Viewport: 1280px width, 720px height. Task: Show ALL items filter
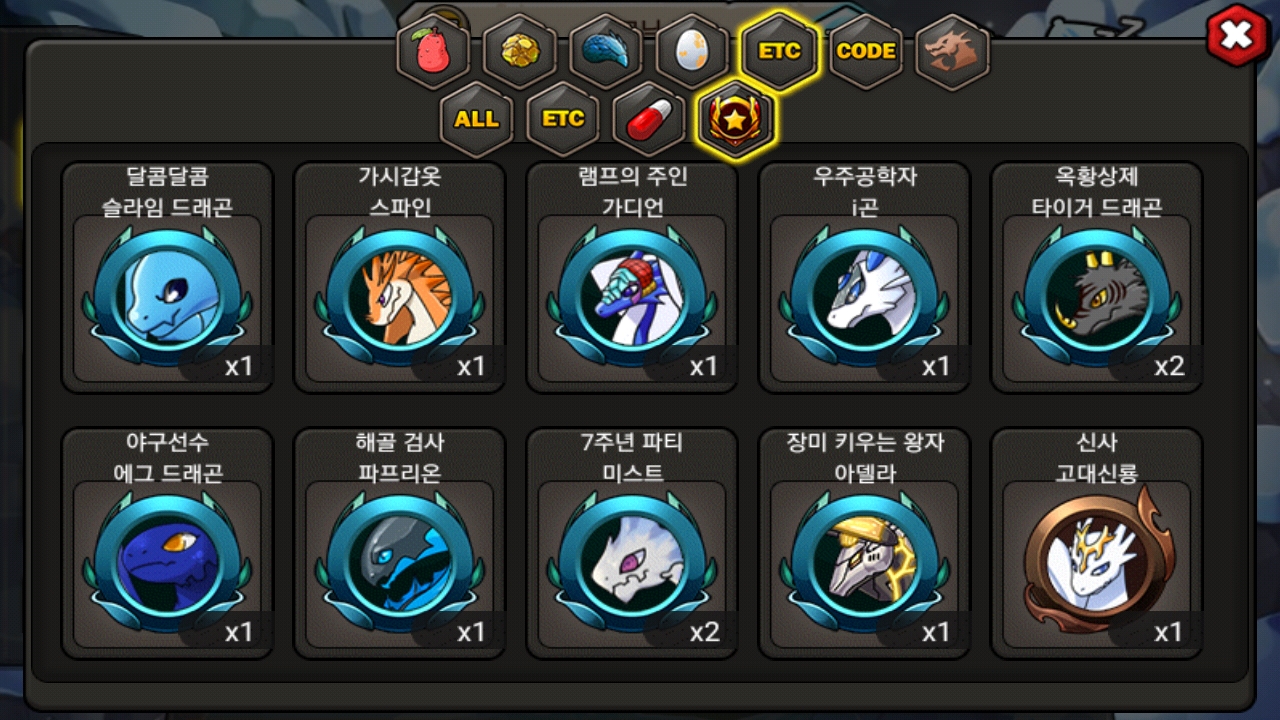pyautogui.click(x=476, y=119)
